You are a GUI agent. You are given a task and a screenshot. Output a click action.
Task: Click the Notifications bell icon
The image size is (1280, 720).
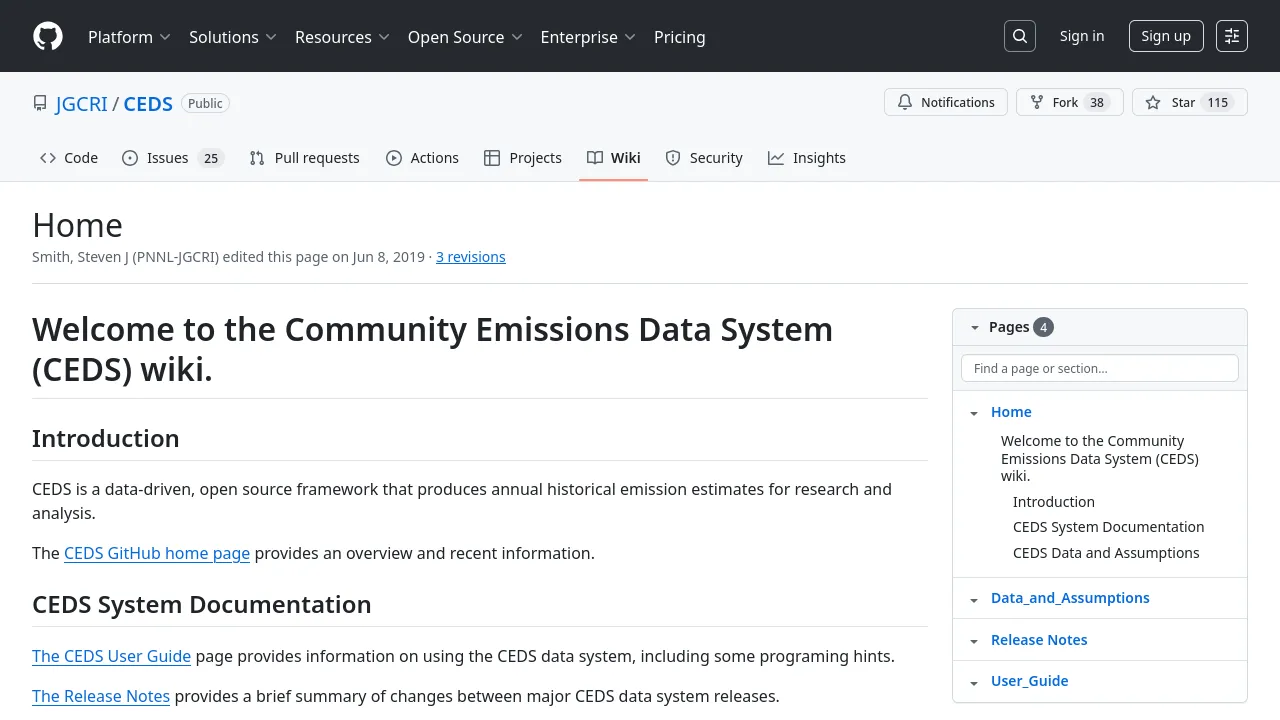point(905,102)
